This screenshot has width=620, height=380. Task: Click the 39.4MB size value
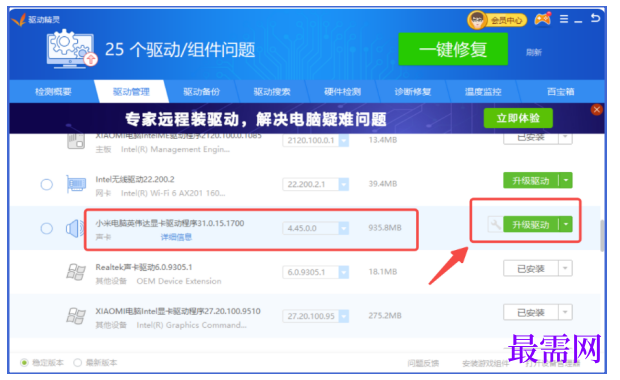[382, 184]
